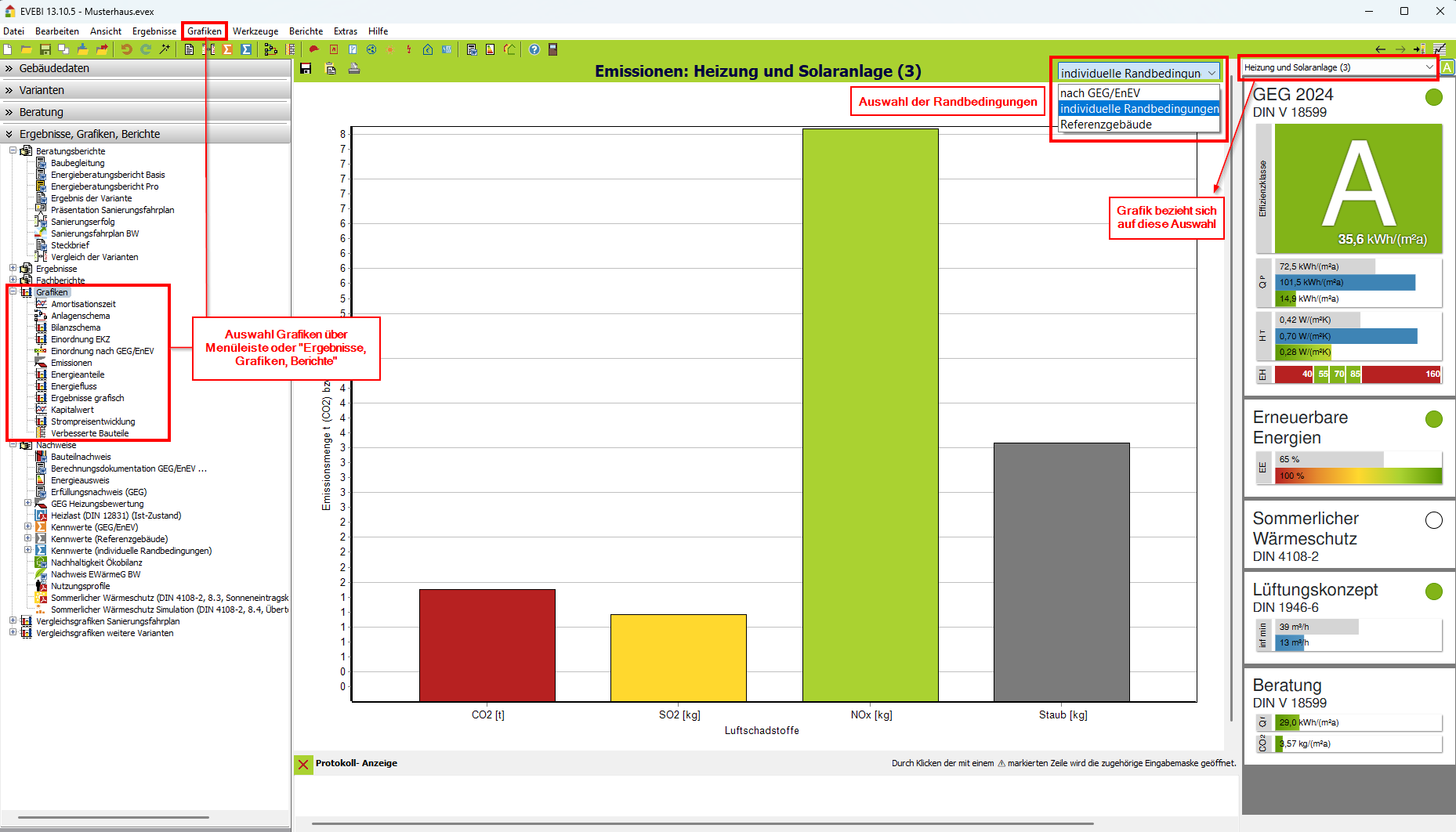Image resolution: width=1456 pixels, height=832 pixels.
Task: Collapse the Grafiken tree node
Action: [13, 292]
